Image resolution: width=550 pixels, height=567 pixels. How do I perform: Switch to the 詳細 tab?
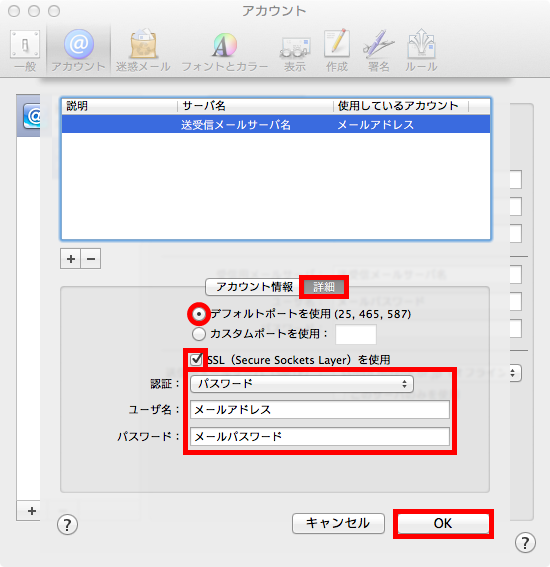[x=324, y=287]
